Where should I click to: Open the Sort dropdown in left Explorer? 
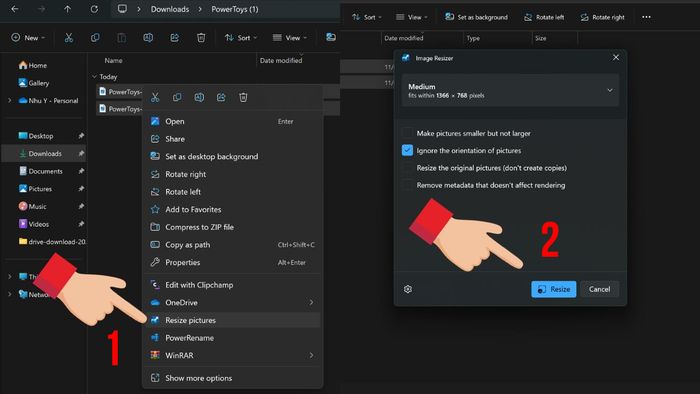(x=241, y=38)
